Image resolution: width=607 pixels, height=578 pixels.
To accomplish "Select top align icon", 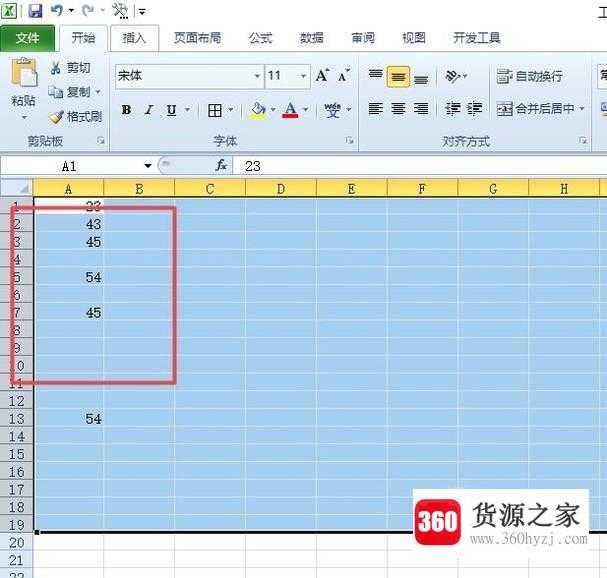I will tap(376, 76).
